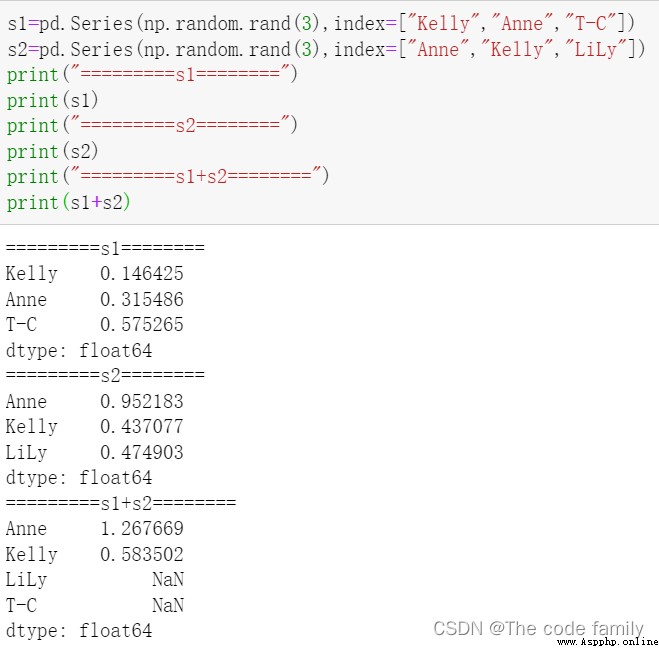Click the Kelly 0.583502 sum result
This screenshot has width=659, height=648.
click(x=94, y=554)
